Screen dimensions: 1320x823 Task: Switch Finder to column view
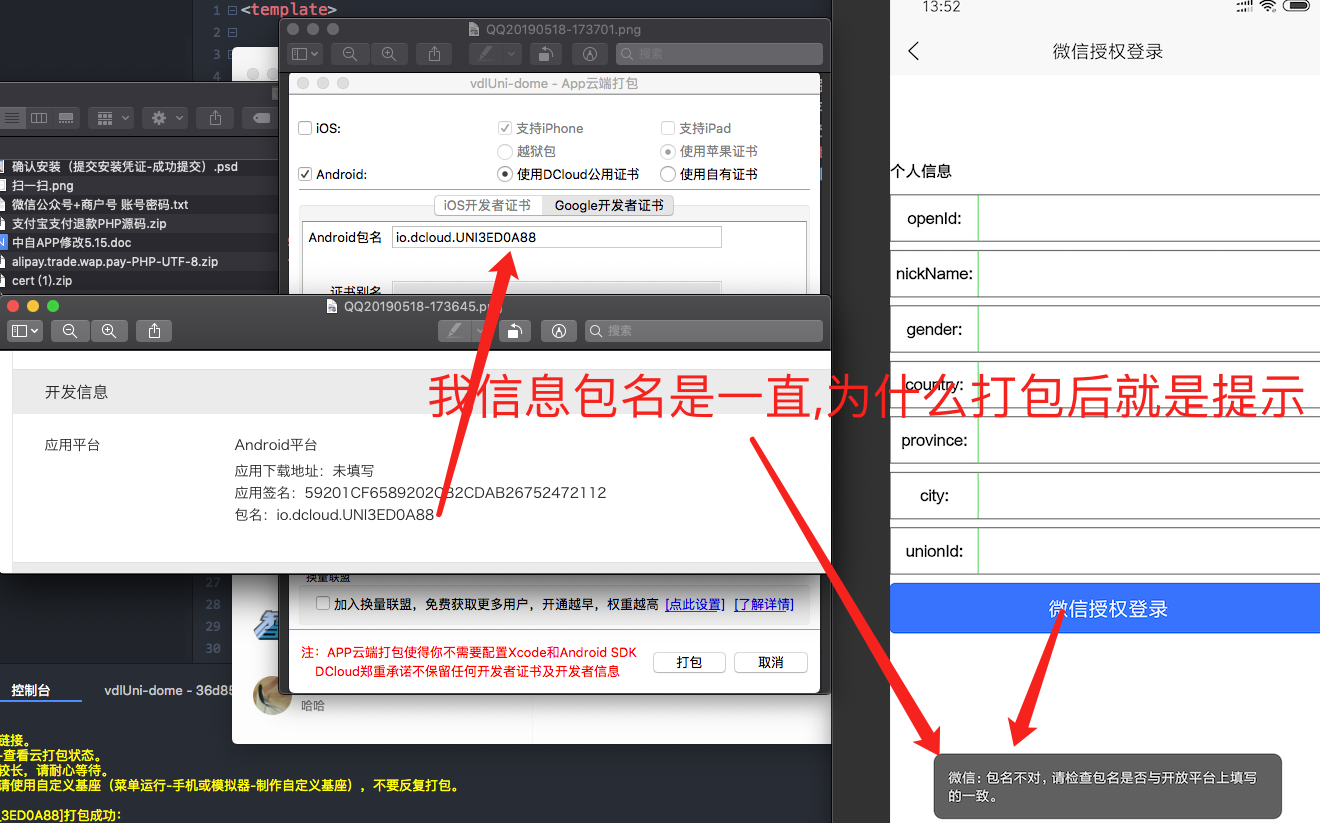[39, 118]
